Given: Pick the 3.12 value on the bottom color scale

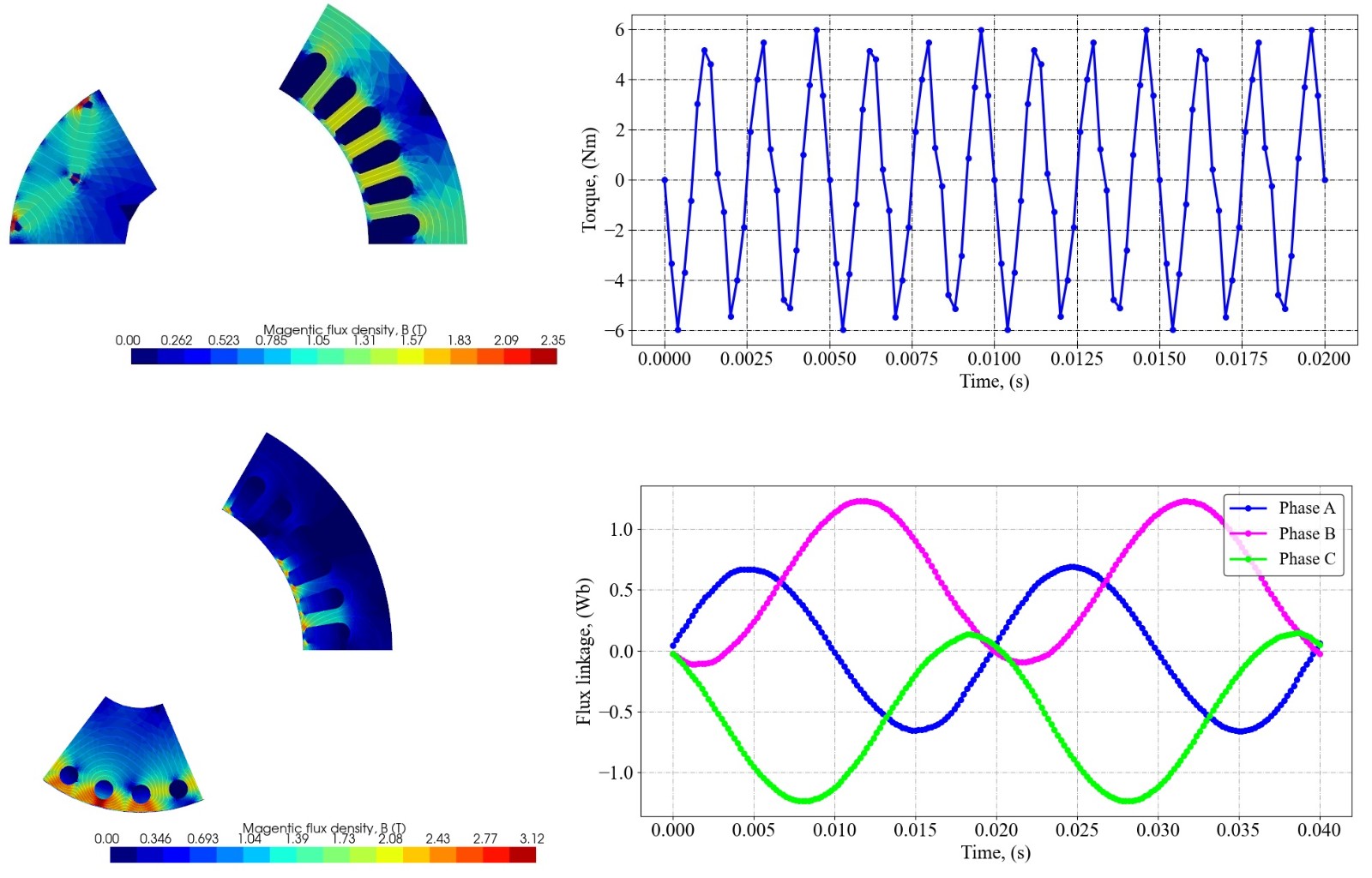Looking at the screenshot, I should 532,839.
